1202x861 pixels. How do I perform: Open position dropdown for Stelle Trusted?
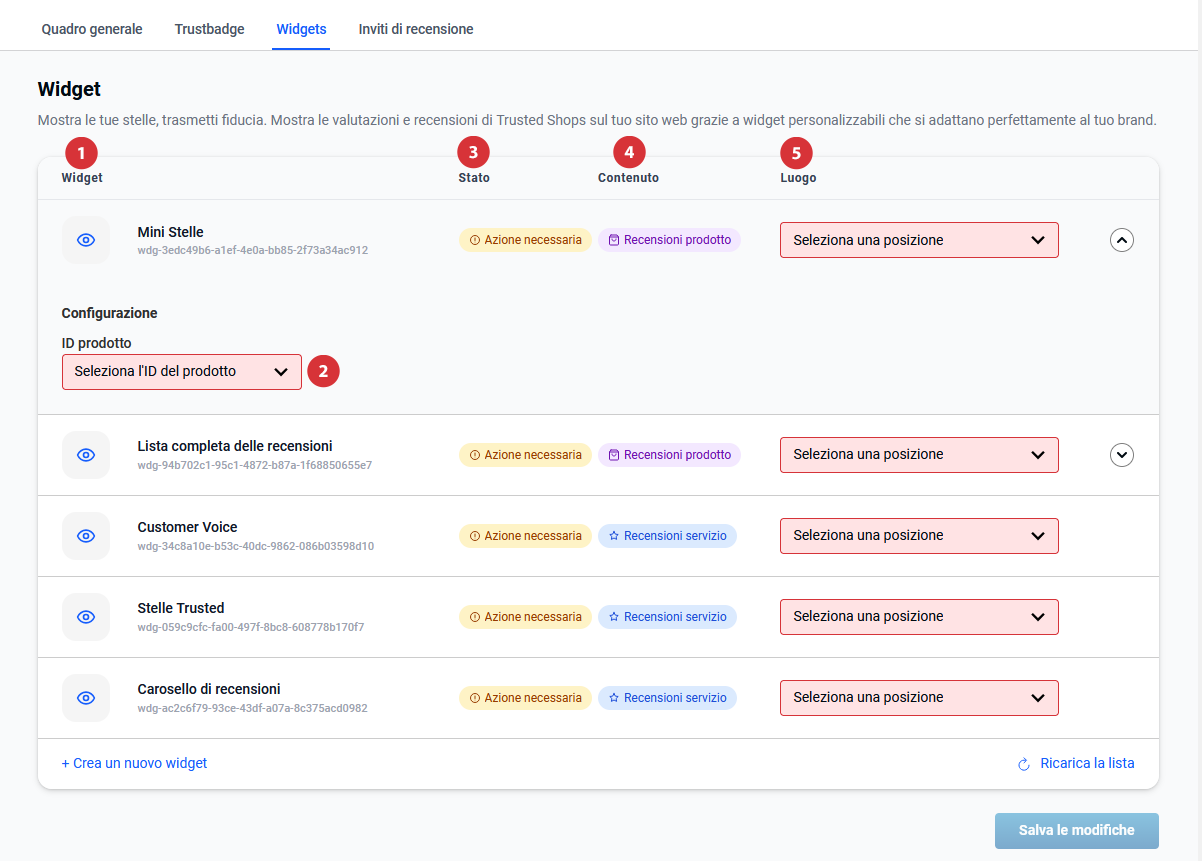918,617
